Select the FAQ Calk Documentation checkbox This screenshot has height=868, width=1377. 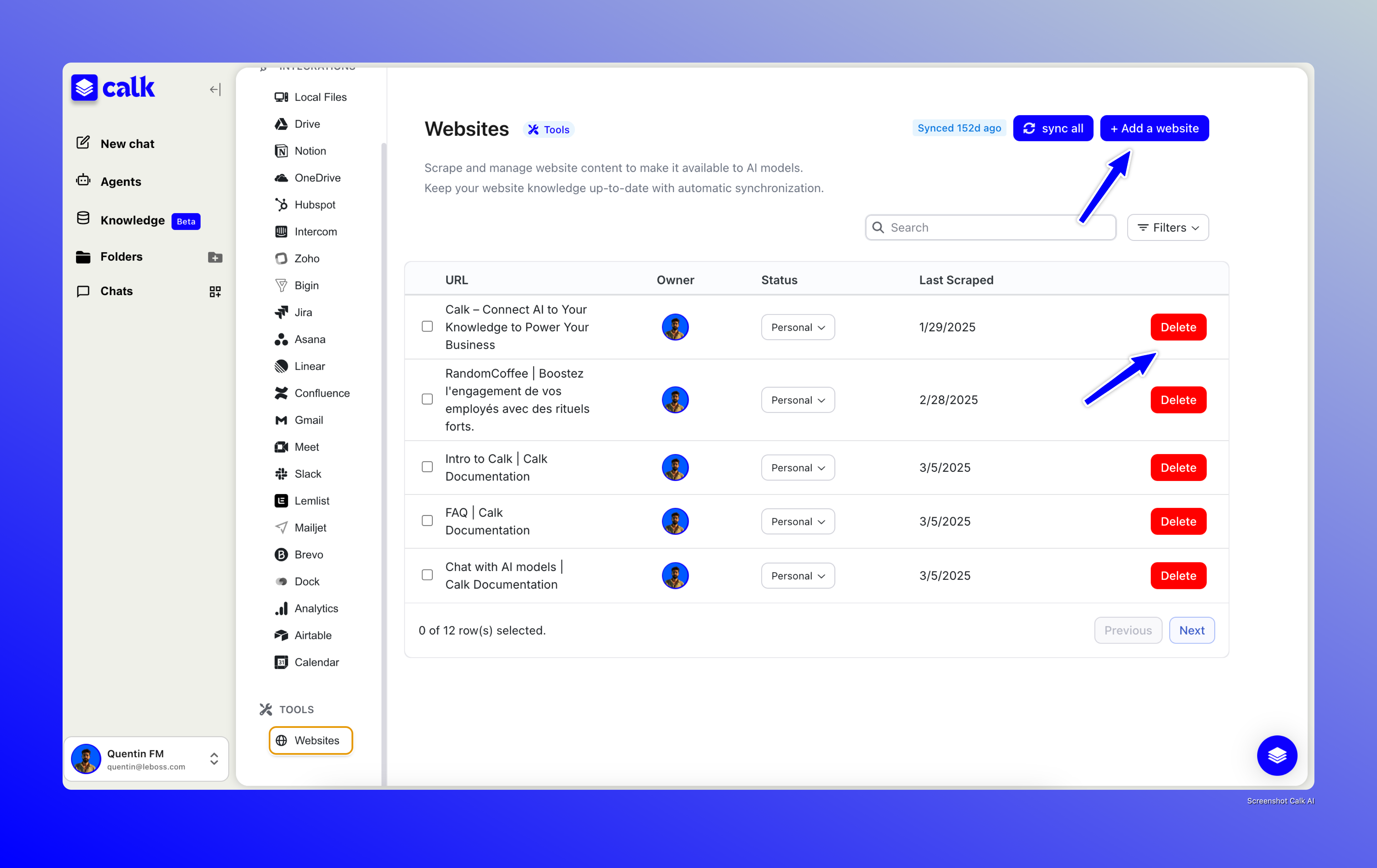coord(427,521)
